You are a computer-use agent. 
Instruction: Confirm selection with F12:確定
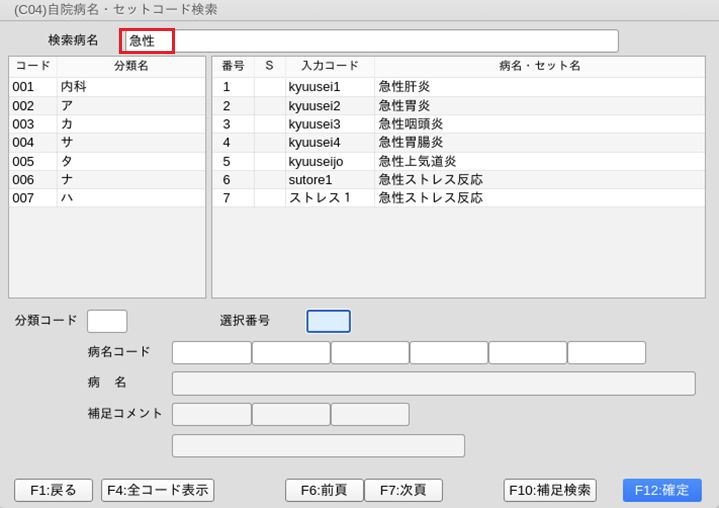662,490
